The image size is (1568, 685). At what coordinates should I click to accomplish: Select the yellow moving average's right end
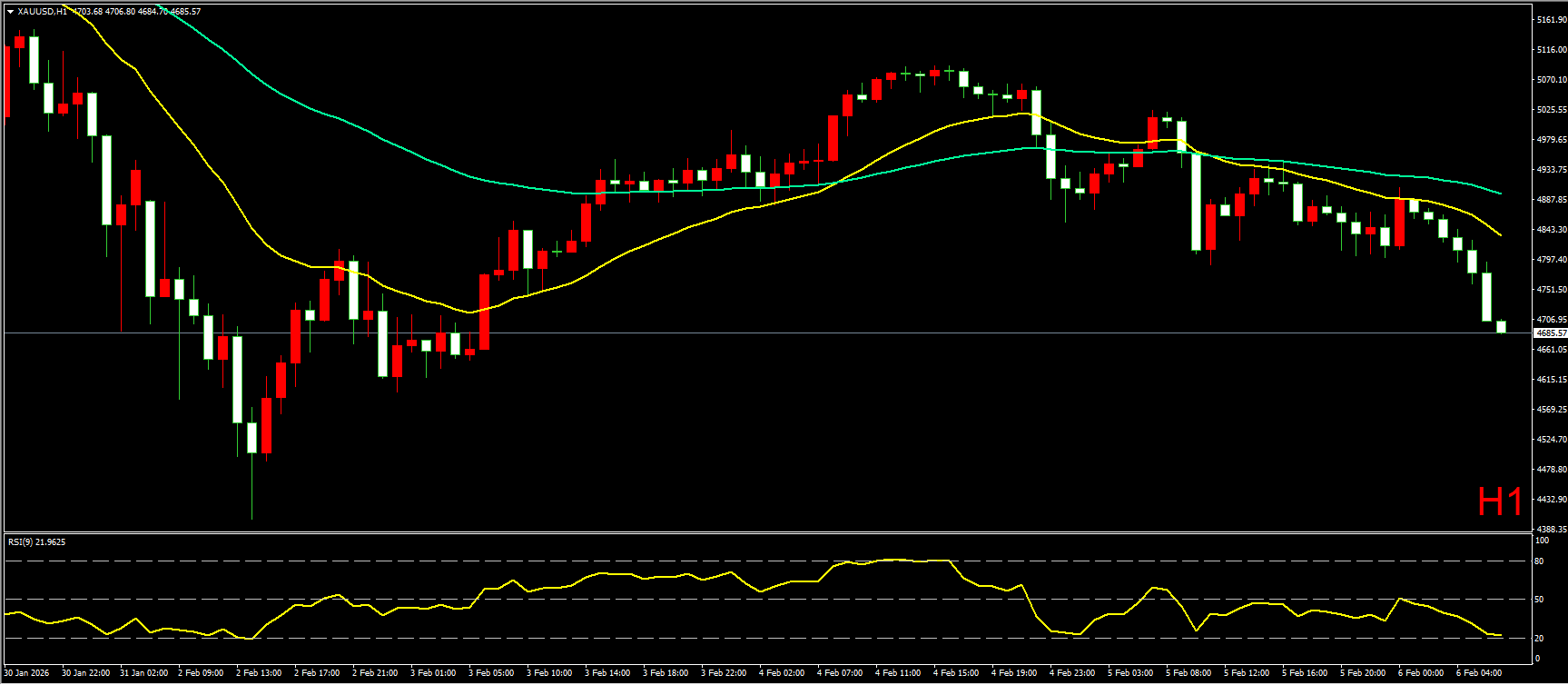tap(1500, 235)
